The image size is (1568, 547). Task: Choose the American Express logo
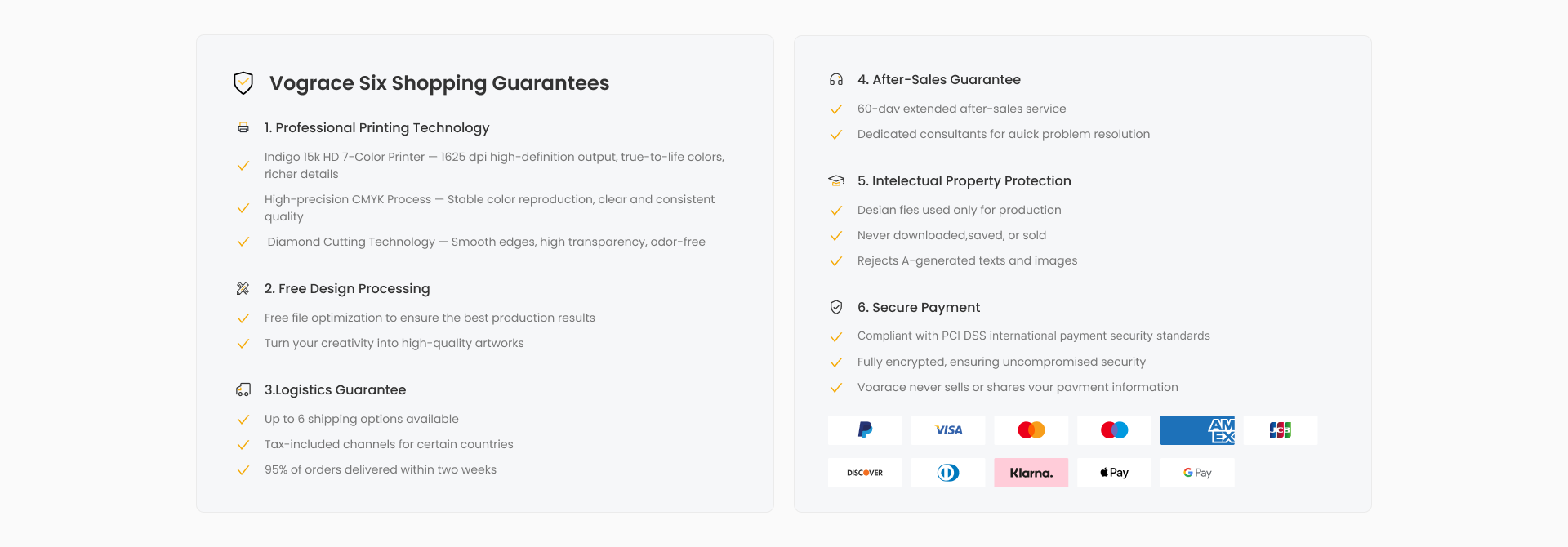1197,430
